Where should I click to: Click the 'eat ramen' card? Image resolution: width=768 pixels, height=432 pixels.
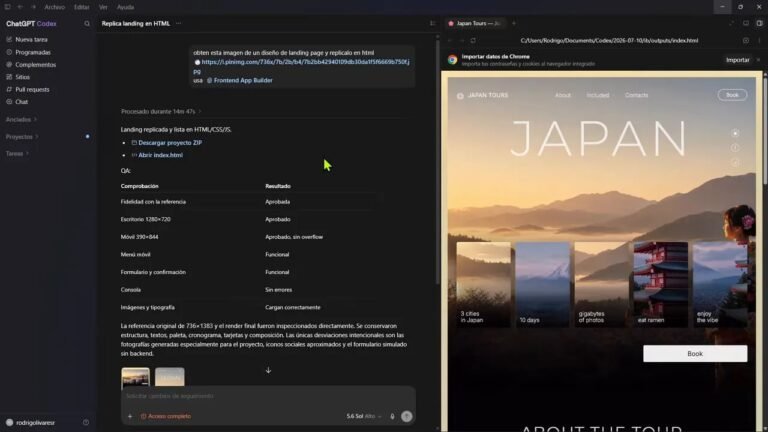pyautogui.click(x=660, y=284)
